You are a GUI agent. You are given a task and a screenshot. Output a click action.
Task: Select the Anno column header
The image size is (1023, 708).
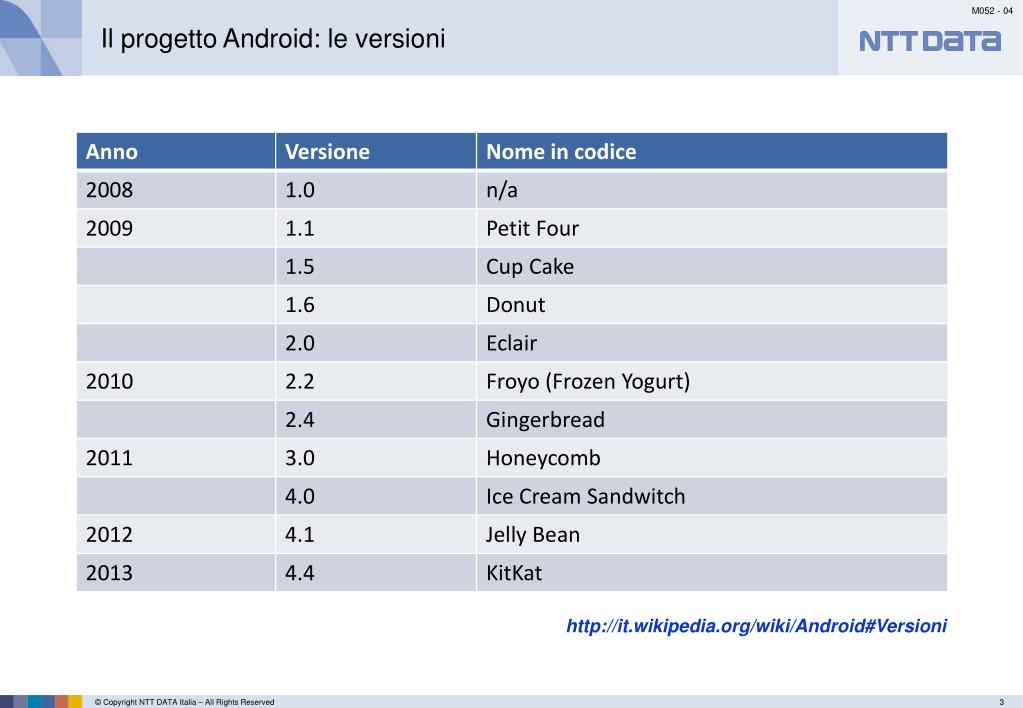coord(176,151)
